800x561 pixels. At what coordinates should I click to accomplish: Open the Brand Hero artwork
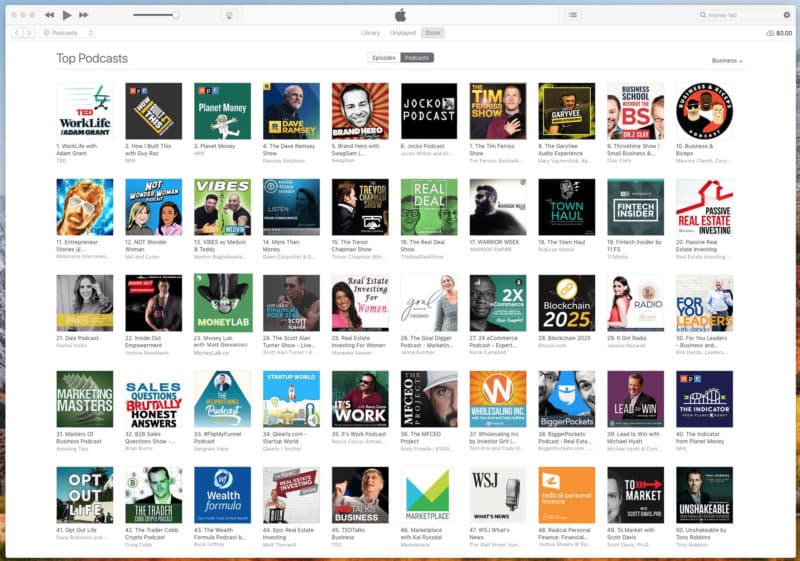[x=360, y=111]
